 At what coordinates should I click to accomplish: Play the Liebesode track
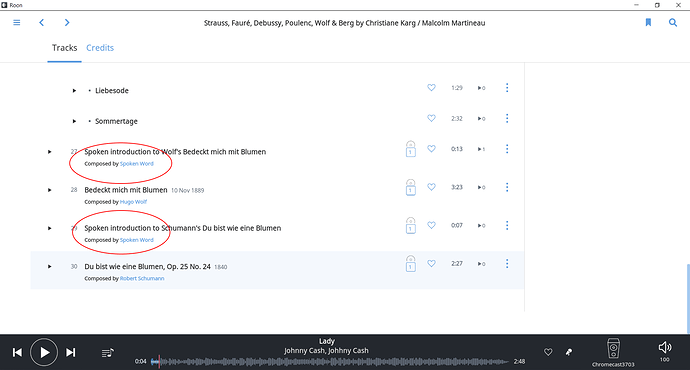pyautogui.click(x=74, y=91)
